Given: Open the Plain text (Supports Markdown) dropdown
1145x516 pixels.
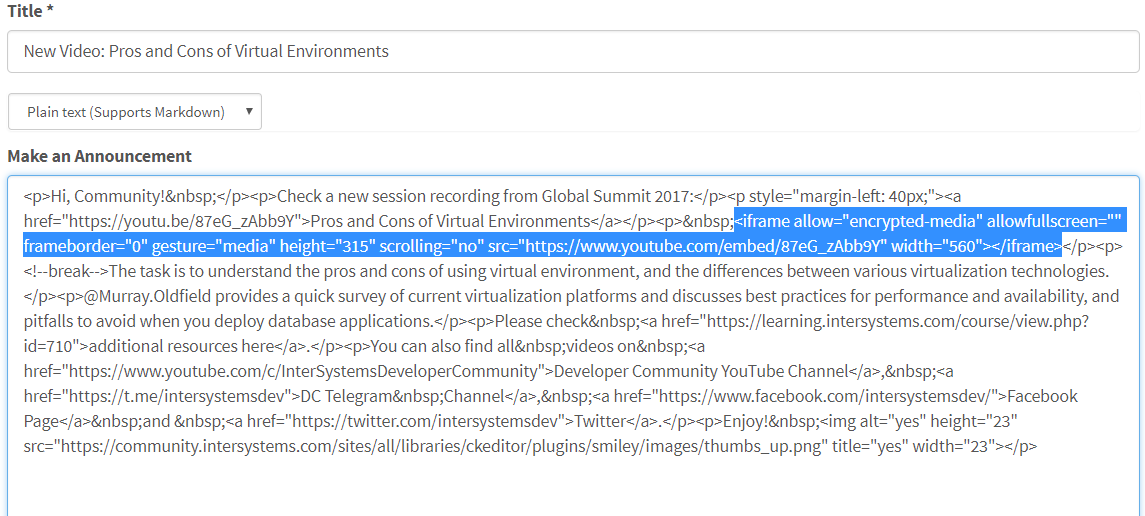Looking at the screenshot, I should tap(126, 112).
